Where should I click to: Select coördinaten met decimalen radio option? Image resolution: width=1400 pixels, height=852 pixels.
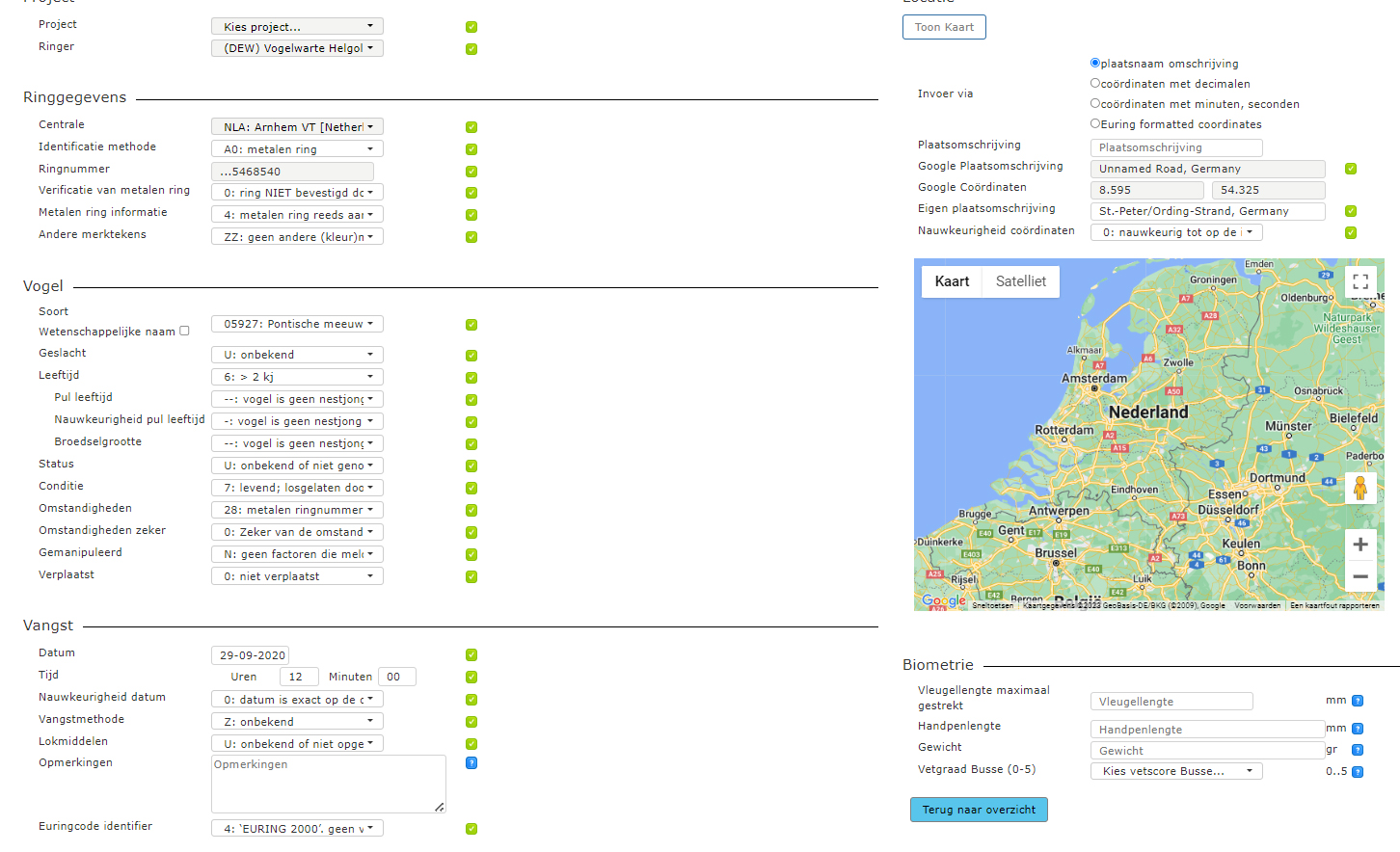tap(1095, 83)
